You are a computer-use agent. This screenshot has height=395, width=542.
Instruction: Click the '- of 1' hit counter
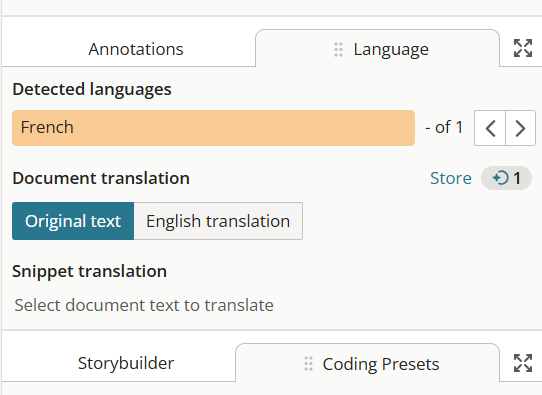[444, 128]
